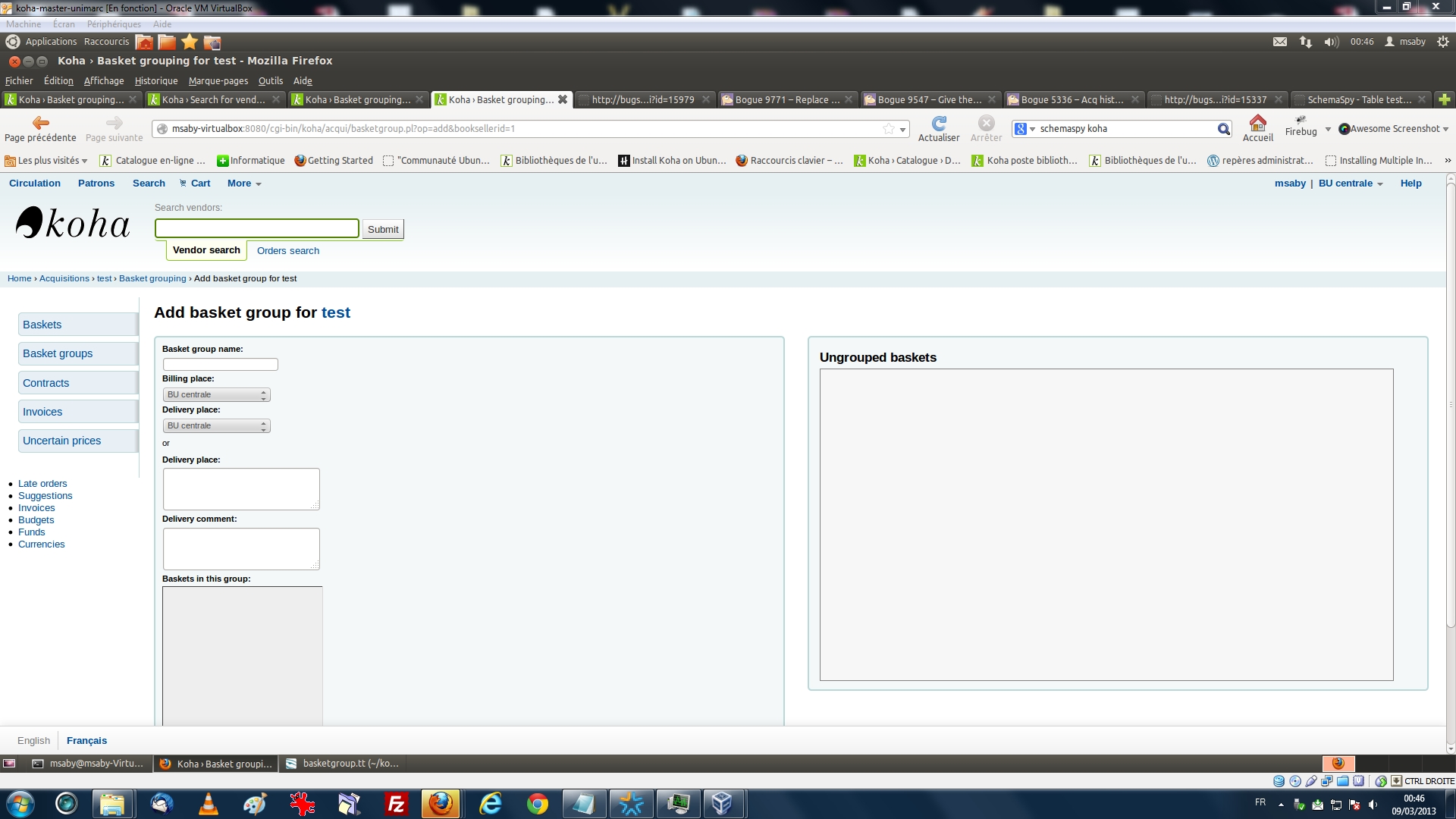Click the Basket group name field
This screenshot has width=1456, height=819.
tap(220, 365)
